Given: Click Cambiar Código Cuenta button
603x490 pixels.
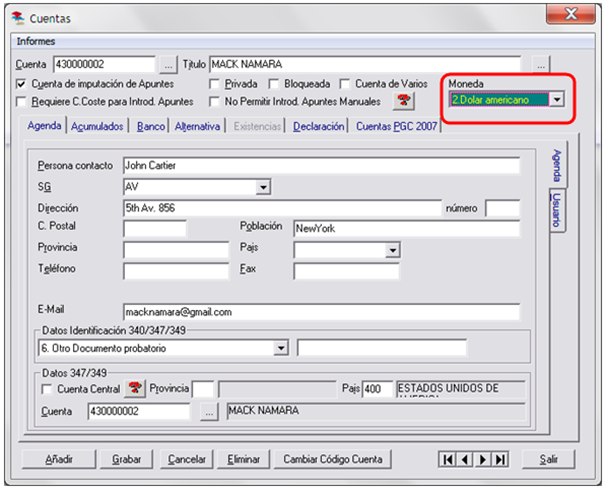Looking at the screenshot, I should pyautogui.click(x=332, y=459).
